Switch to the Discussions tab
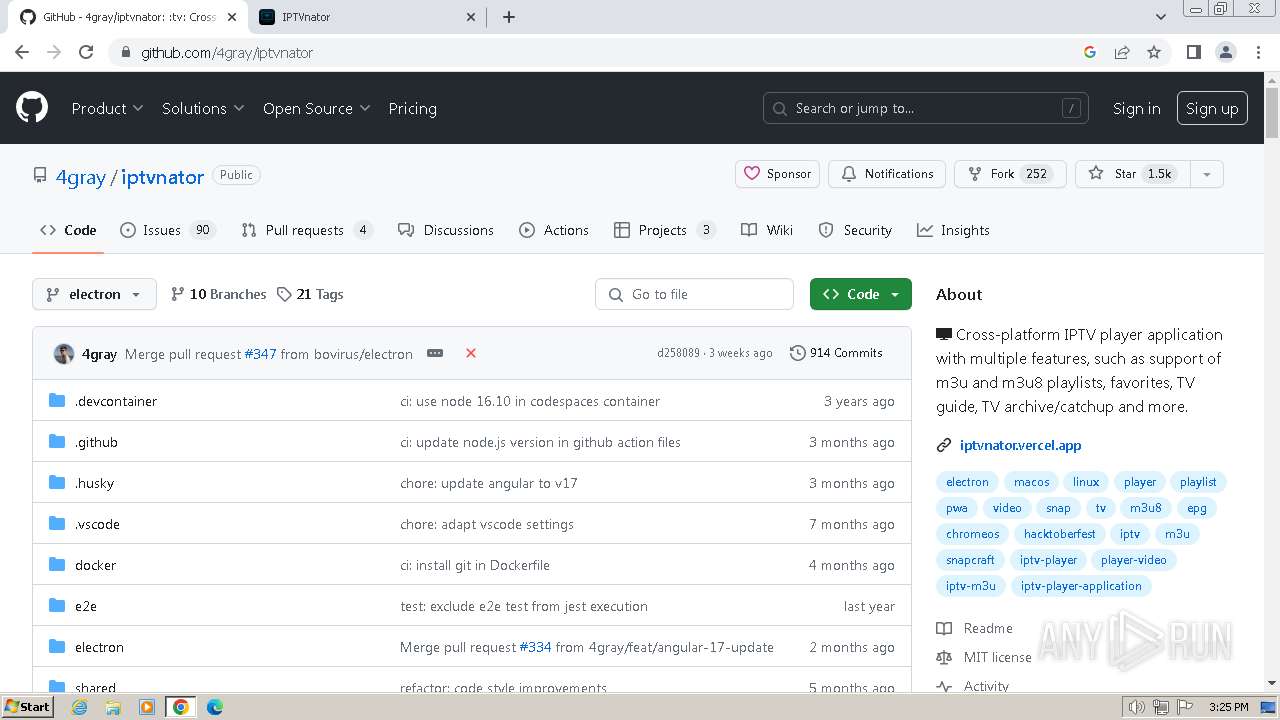This screenshot has height=720, width=1280. 446,230
